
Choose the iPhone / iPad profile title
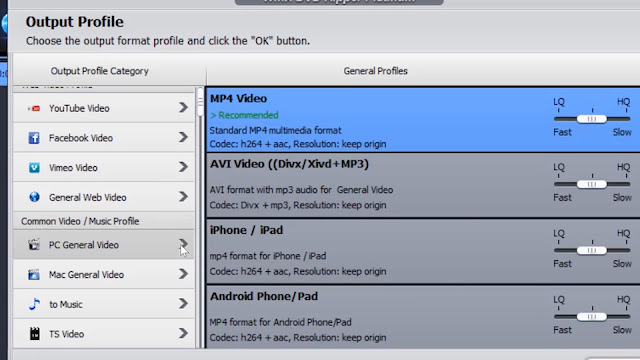pos(246,230)
